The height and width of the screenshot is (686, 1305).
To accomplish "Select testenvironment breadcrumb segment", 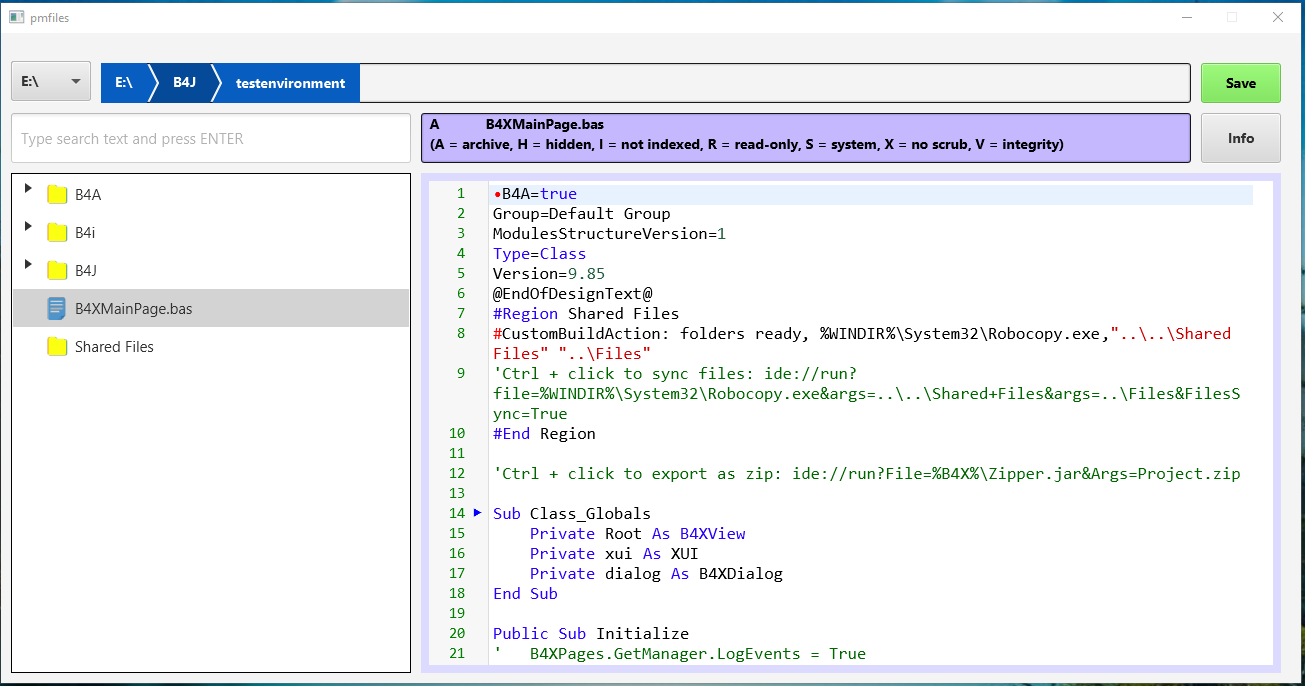I will pos(290,83).
